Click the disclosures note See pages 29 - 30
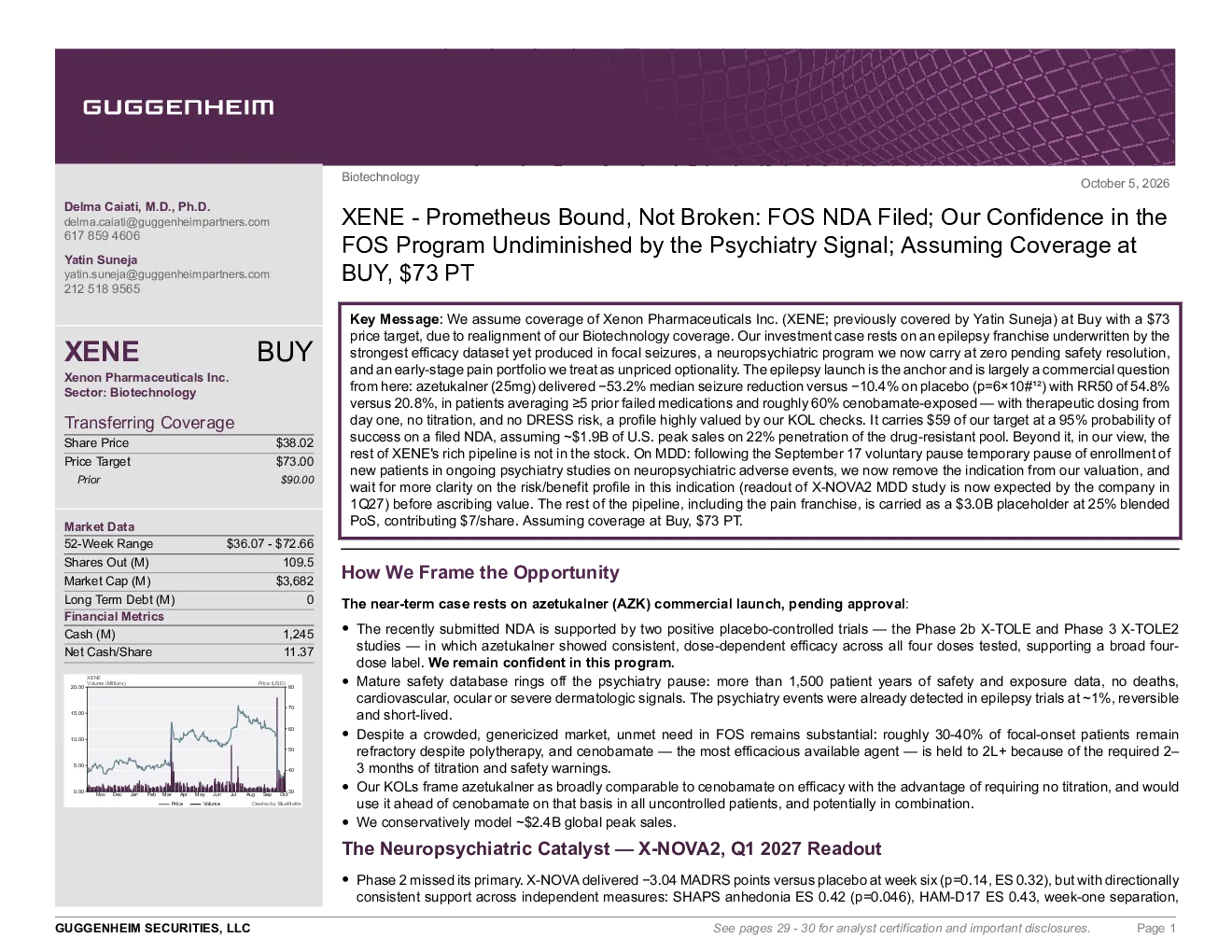The height and width of the screenshot is (952, 1232). pyautogui.click(x=902, y=928)
